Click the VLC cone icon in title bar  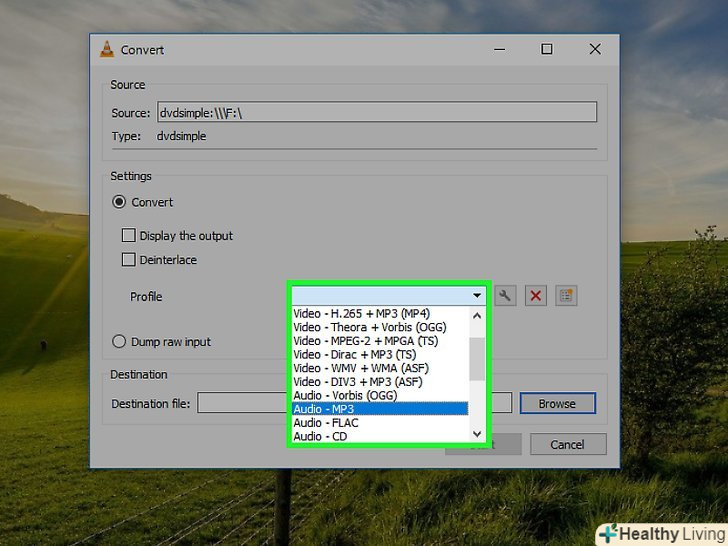[107, 49]
